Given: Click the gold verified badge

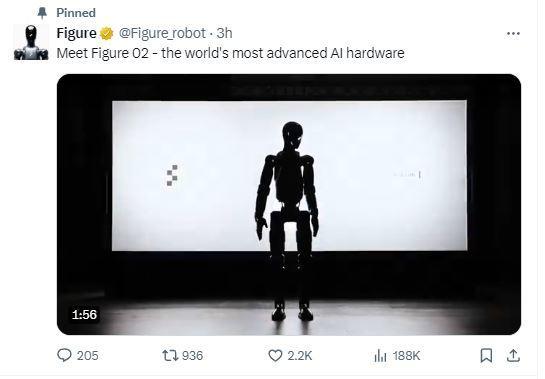Looking at the screenshot, I should 107,33.
